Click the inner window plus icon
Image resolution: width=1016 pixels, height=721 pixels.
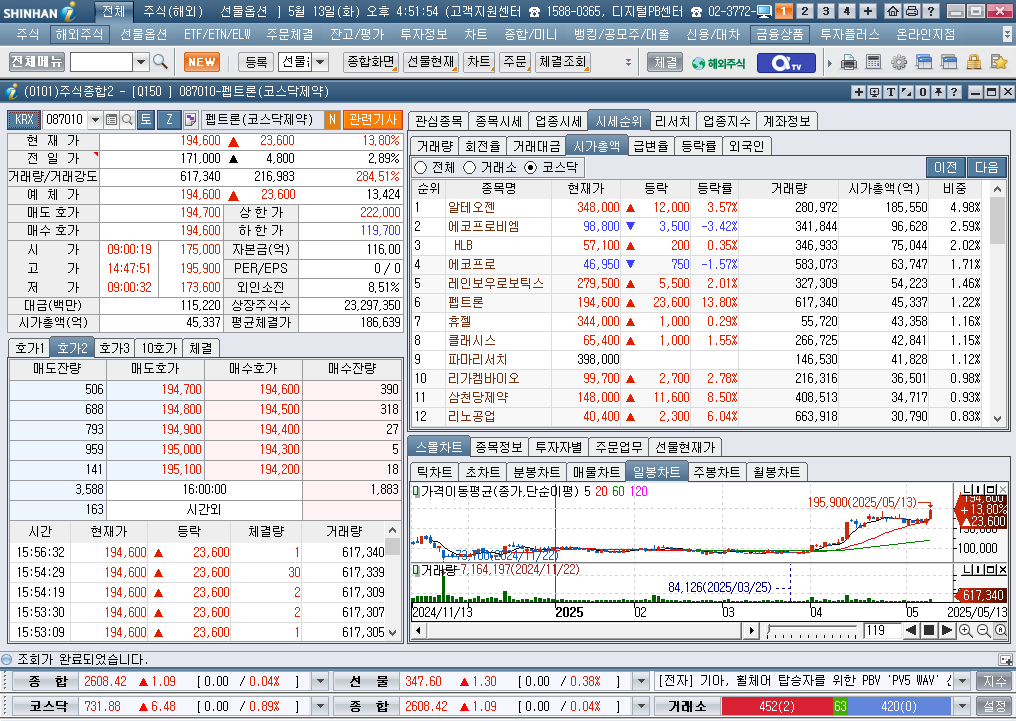[859, 92]
